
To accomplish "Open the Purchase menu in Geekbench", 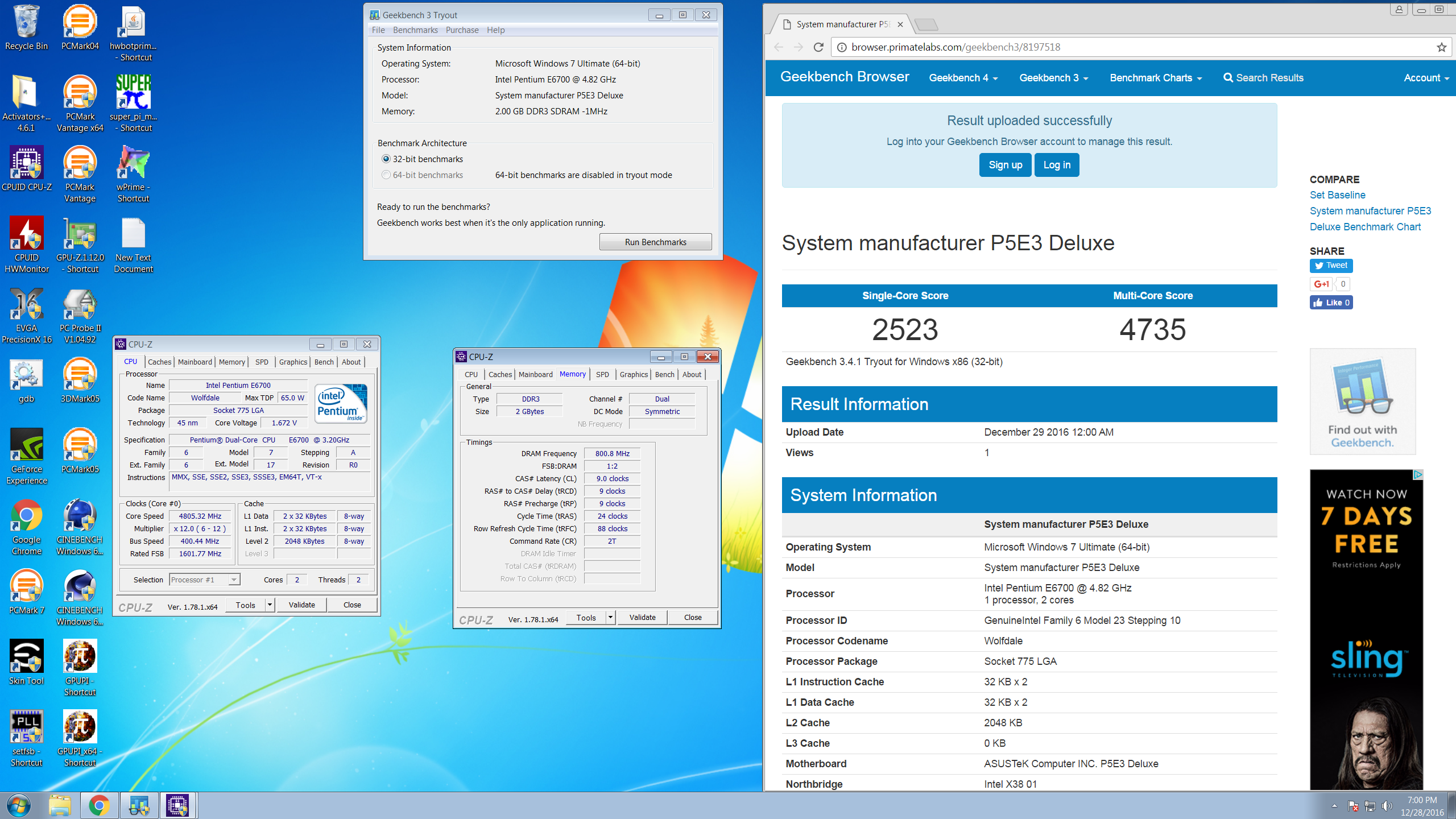I will [462, 30].
